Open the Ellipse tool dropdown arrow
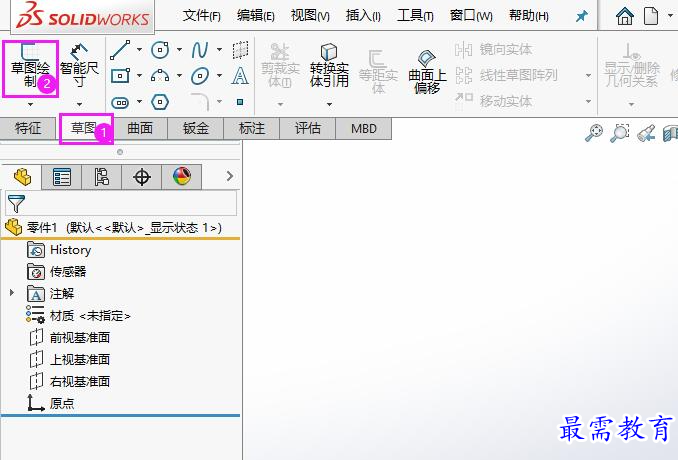The image size is (681, 460). click(x=219, y=76)
